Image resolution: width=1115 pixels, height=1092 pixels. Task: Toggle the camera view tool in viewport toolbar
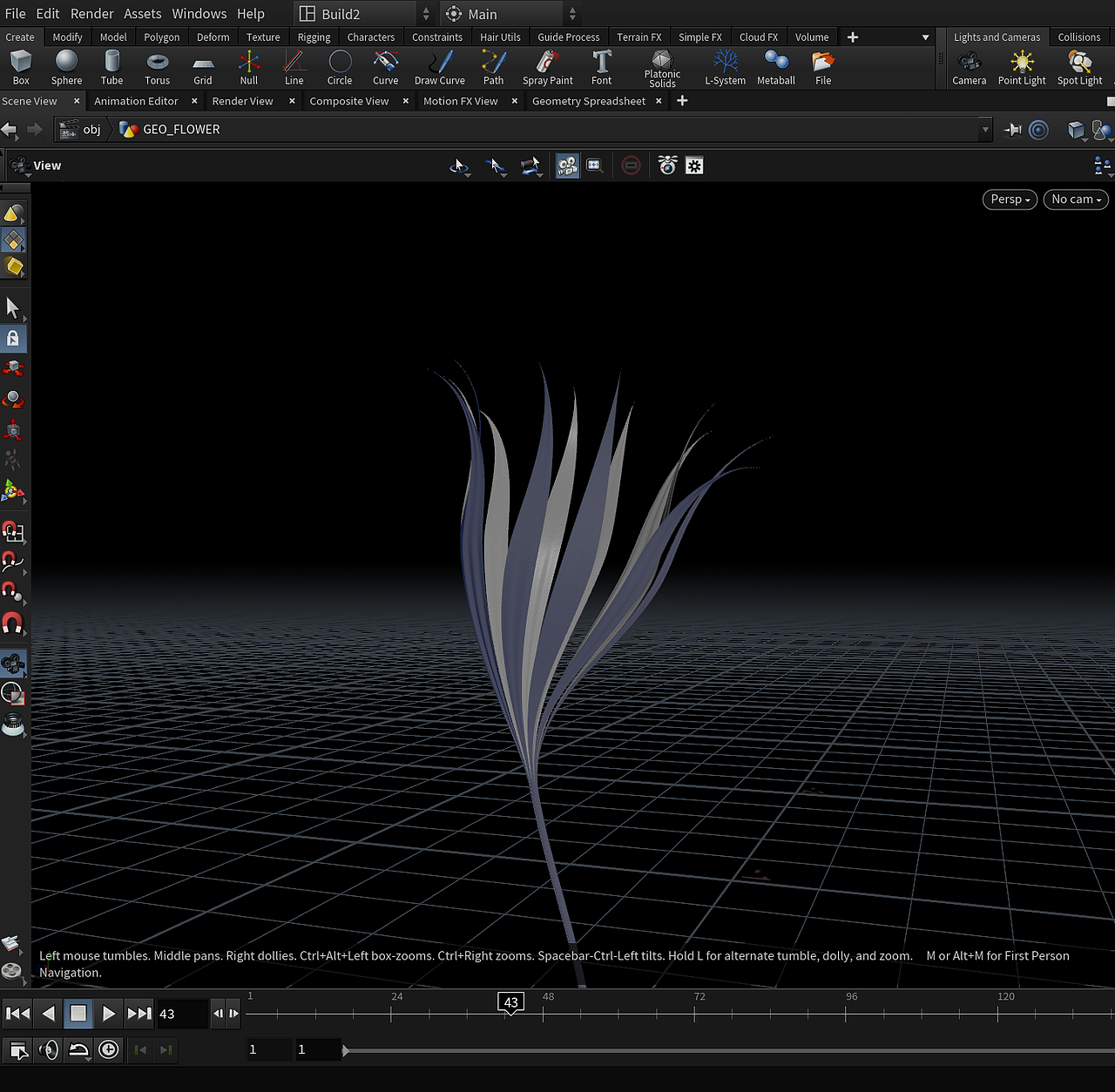tap(568, 165)
